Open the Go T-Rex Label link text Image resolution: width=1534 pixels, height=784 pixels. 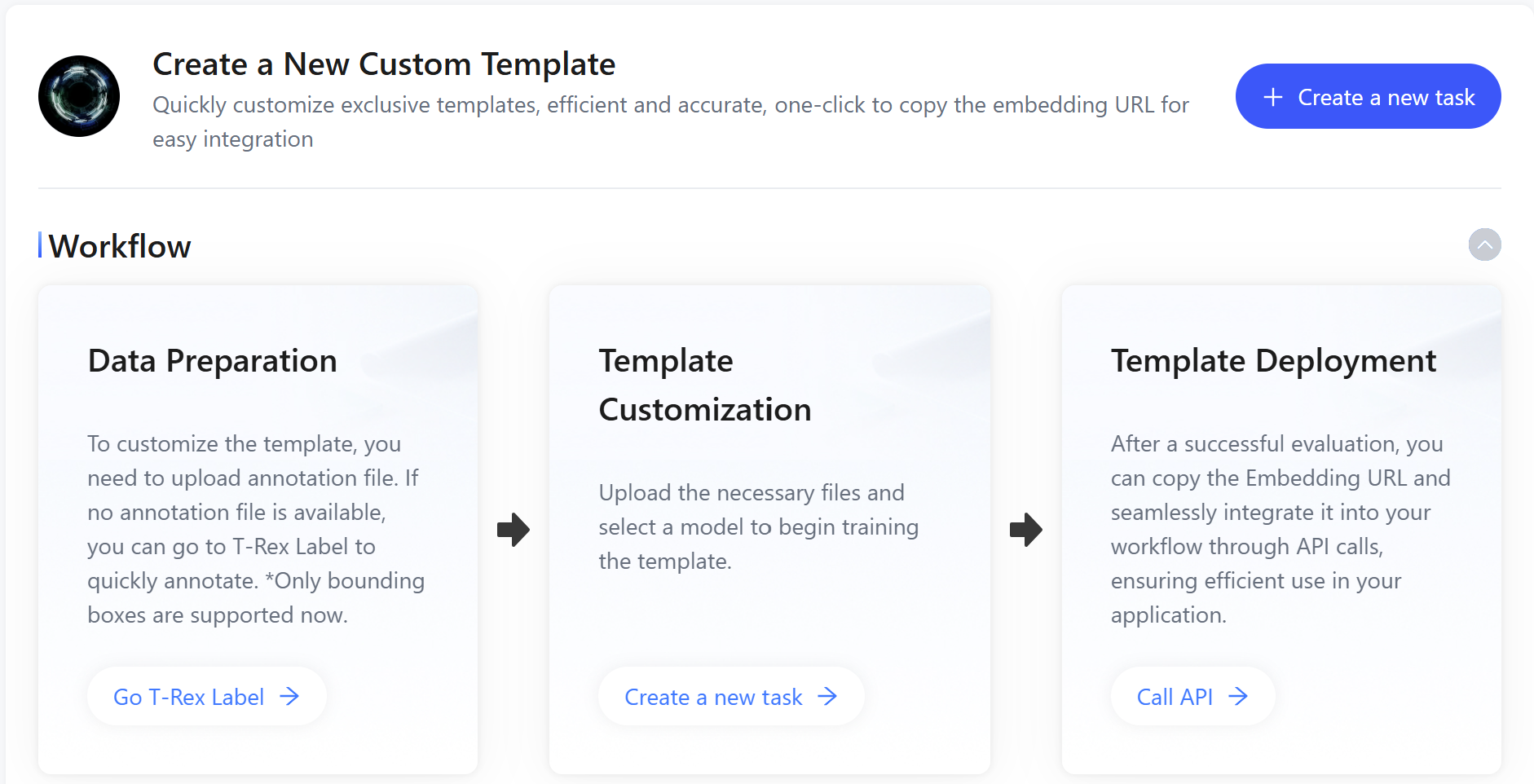[x=188, y=698]
